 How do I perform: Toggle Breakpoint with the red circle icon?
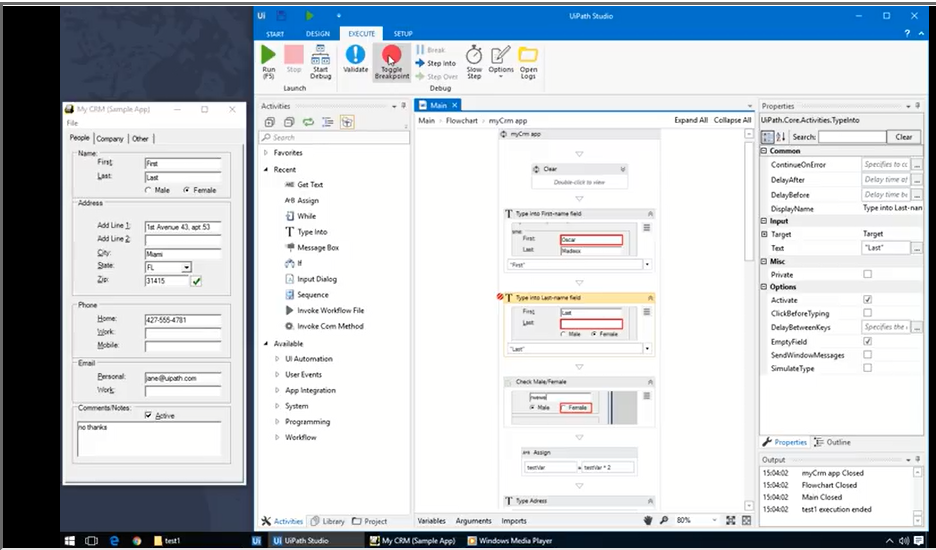[391, 55]
